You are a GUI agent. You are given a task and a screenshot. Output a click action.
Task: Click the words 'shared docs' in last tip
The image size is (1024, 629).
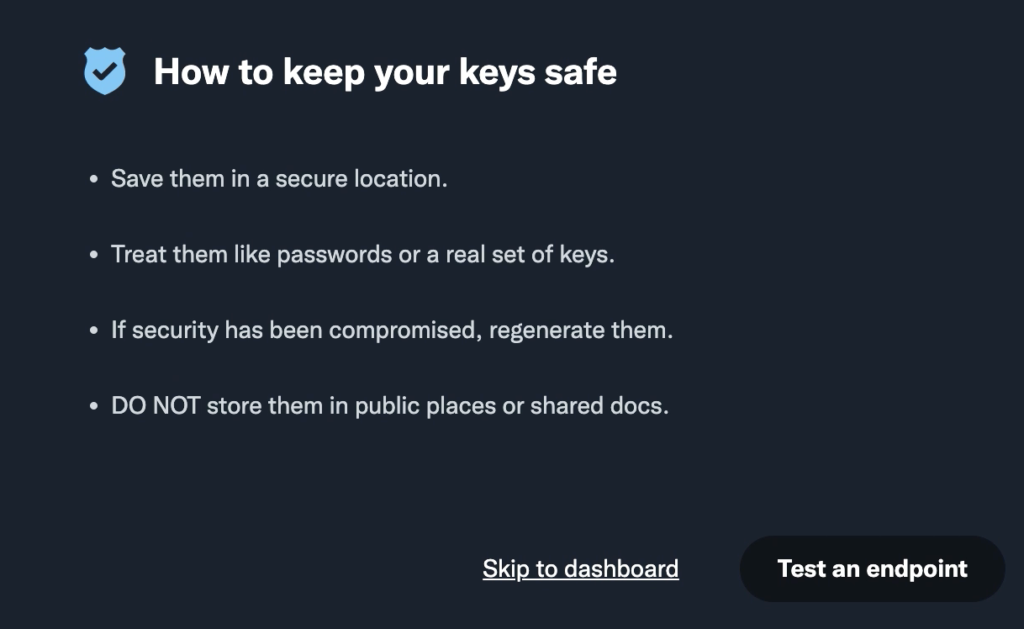[599, 406]
